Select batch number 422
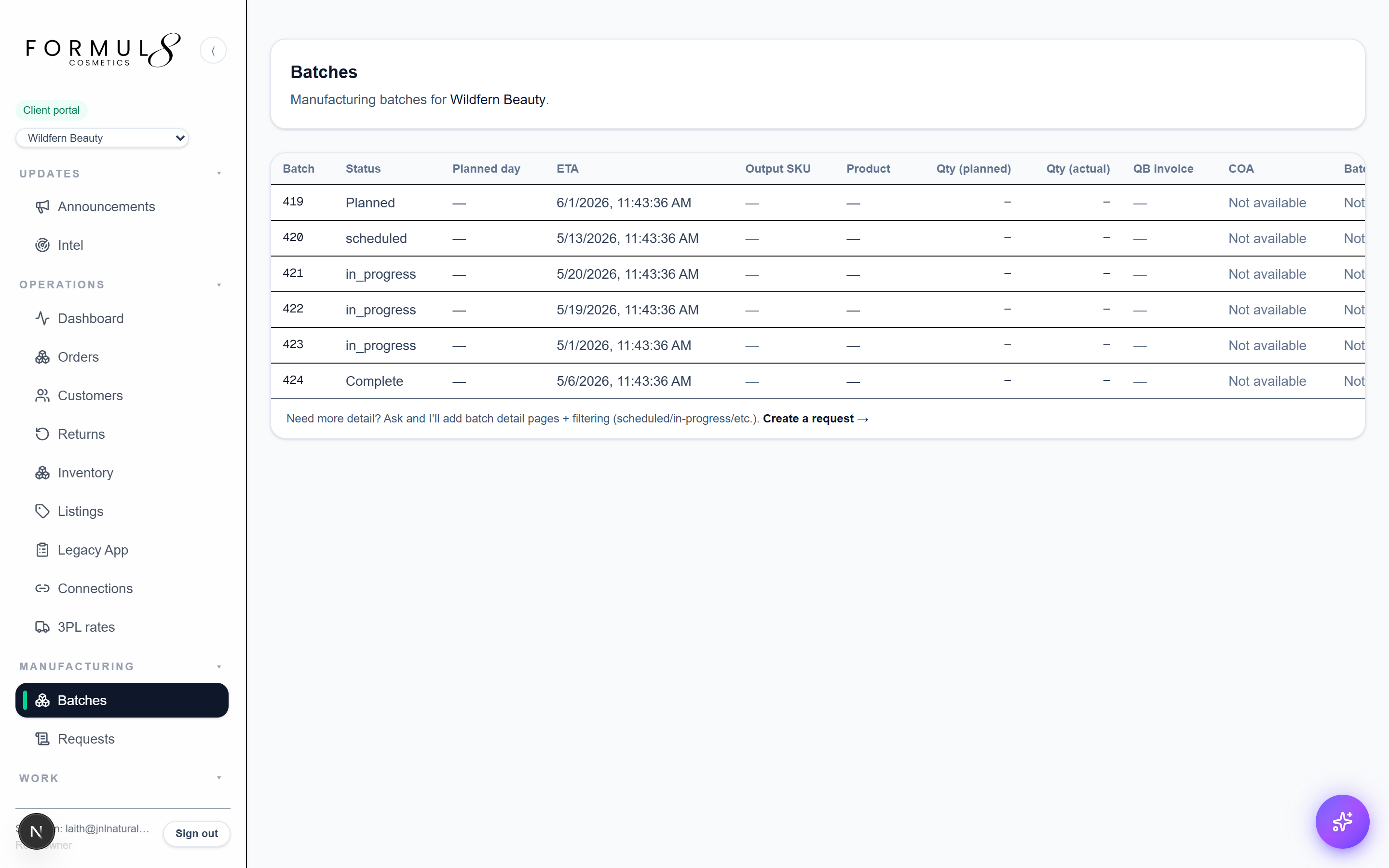Viewport: 1389px width, 868px height. click(x=293, y=309)
